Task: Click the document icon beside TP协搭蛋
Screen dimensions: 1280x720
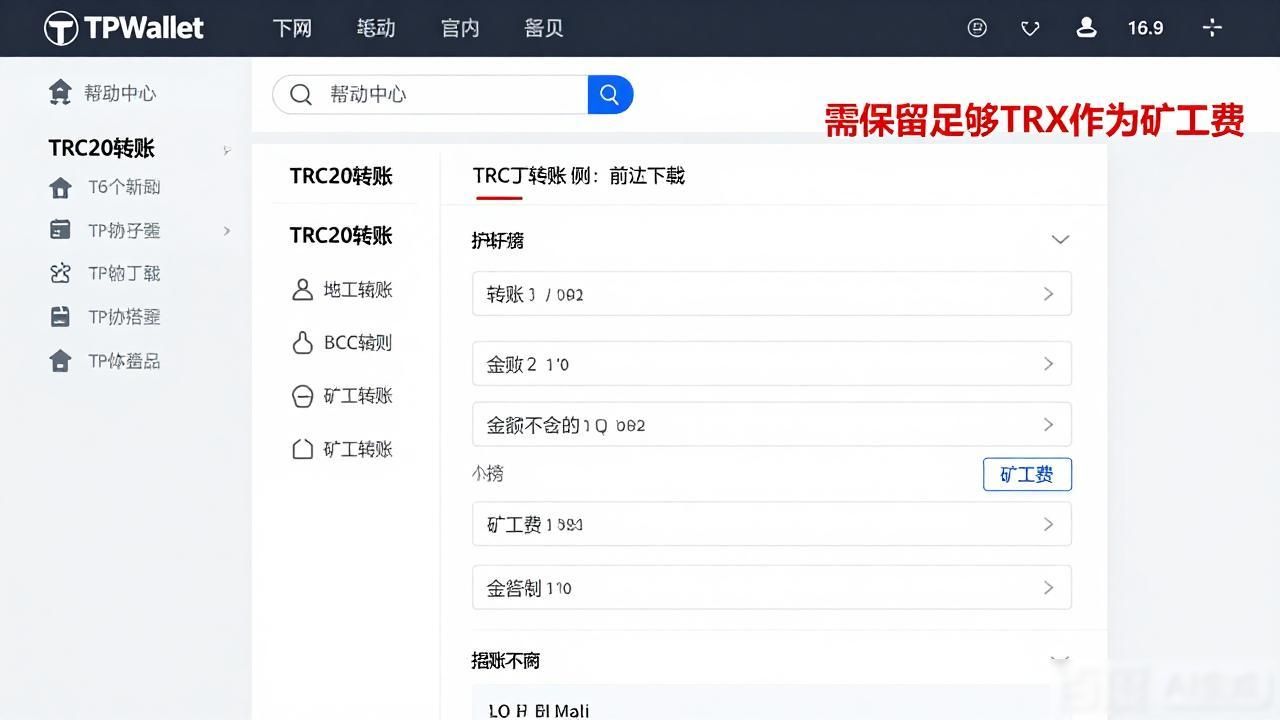Action: coord(60,317)
